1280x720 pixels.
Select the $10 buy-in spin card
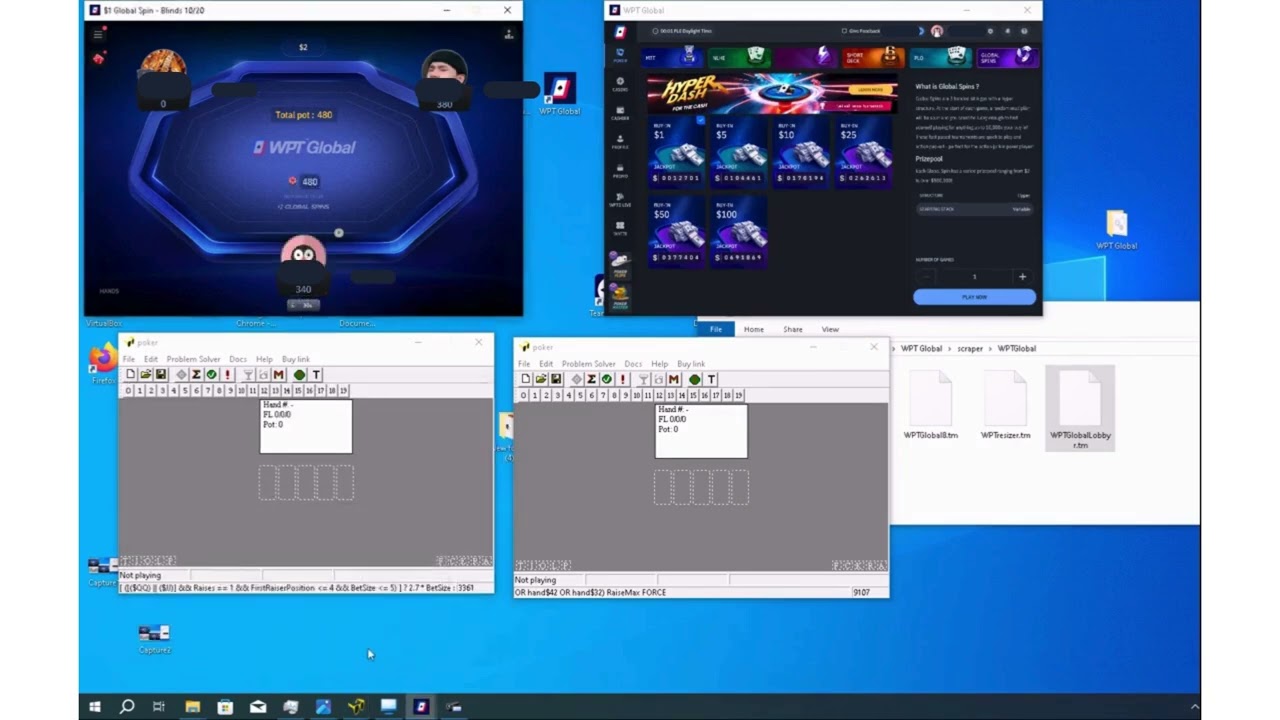coord(801,151)
